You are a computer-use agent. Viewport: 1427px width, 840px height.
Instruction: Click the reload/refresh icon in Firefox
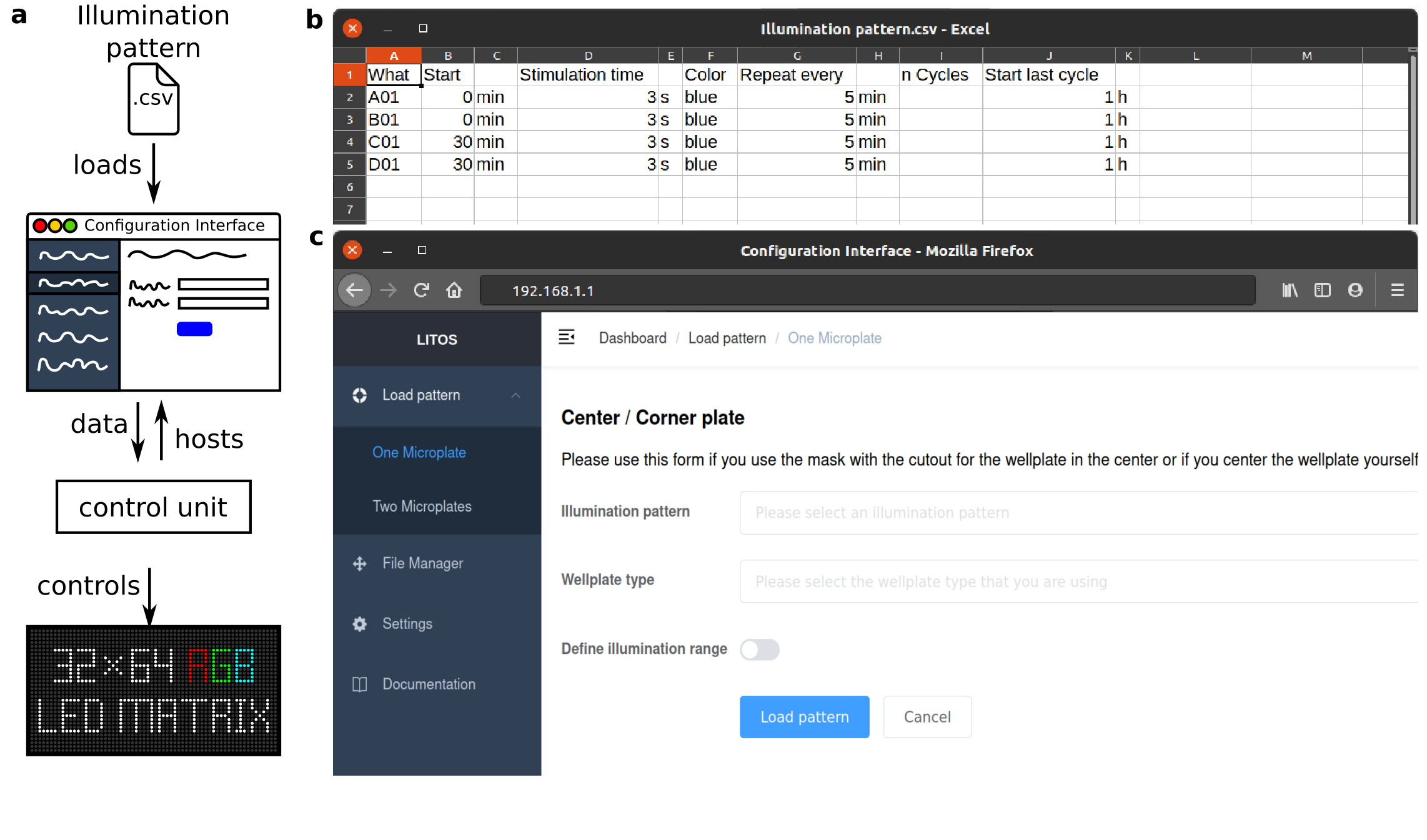[419, 291]
